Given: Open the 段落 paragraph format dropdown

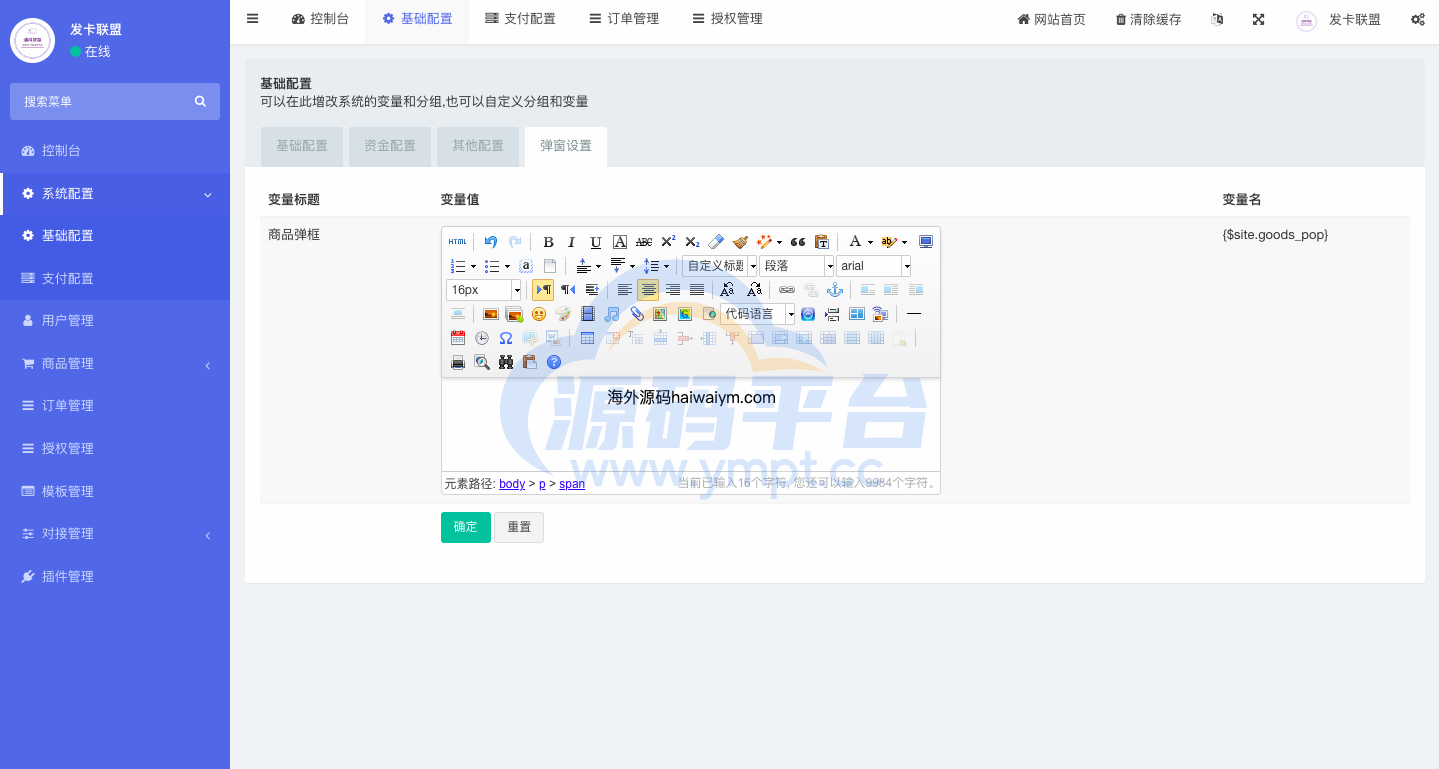Looking at the screenshot, I should click(x=797, y=266).
